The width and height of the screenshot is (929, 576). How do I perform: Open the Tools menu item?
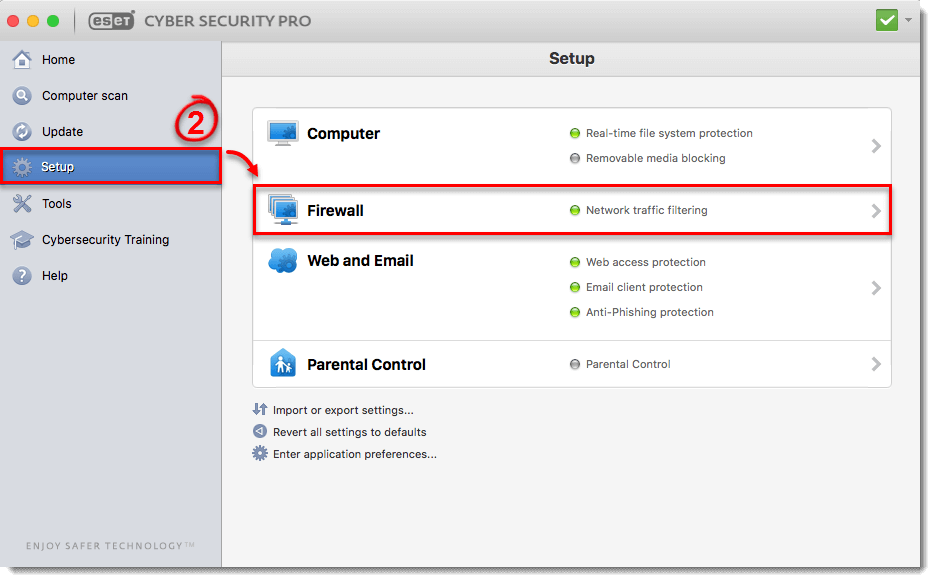pos(111,203)
